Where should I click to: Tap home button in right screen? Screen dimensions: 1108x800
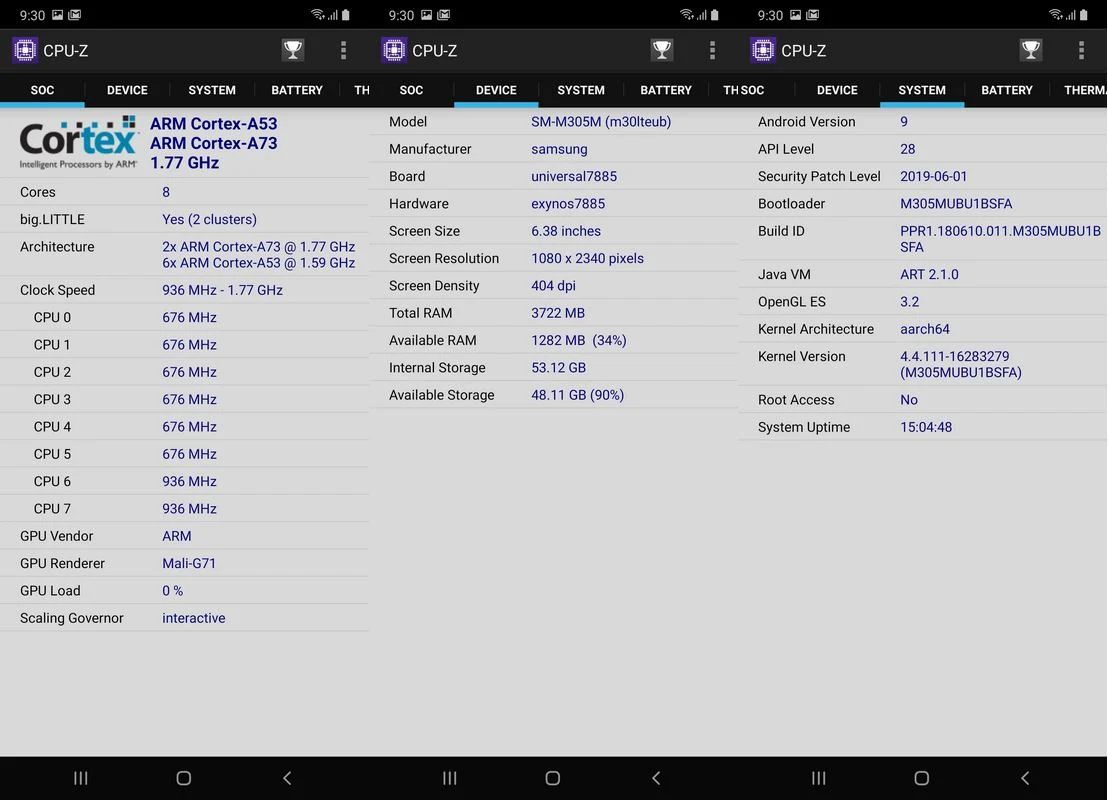(921, 778)
